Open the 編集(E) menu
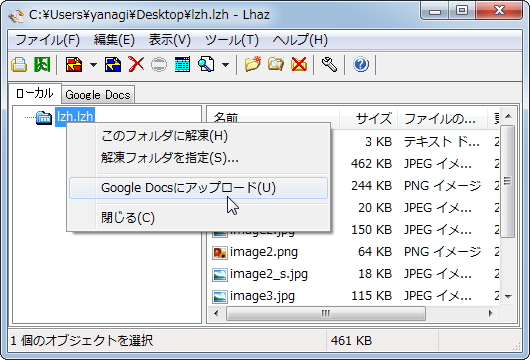 tap(114, 40)
